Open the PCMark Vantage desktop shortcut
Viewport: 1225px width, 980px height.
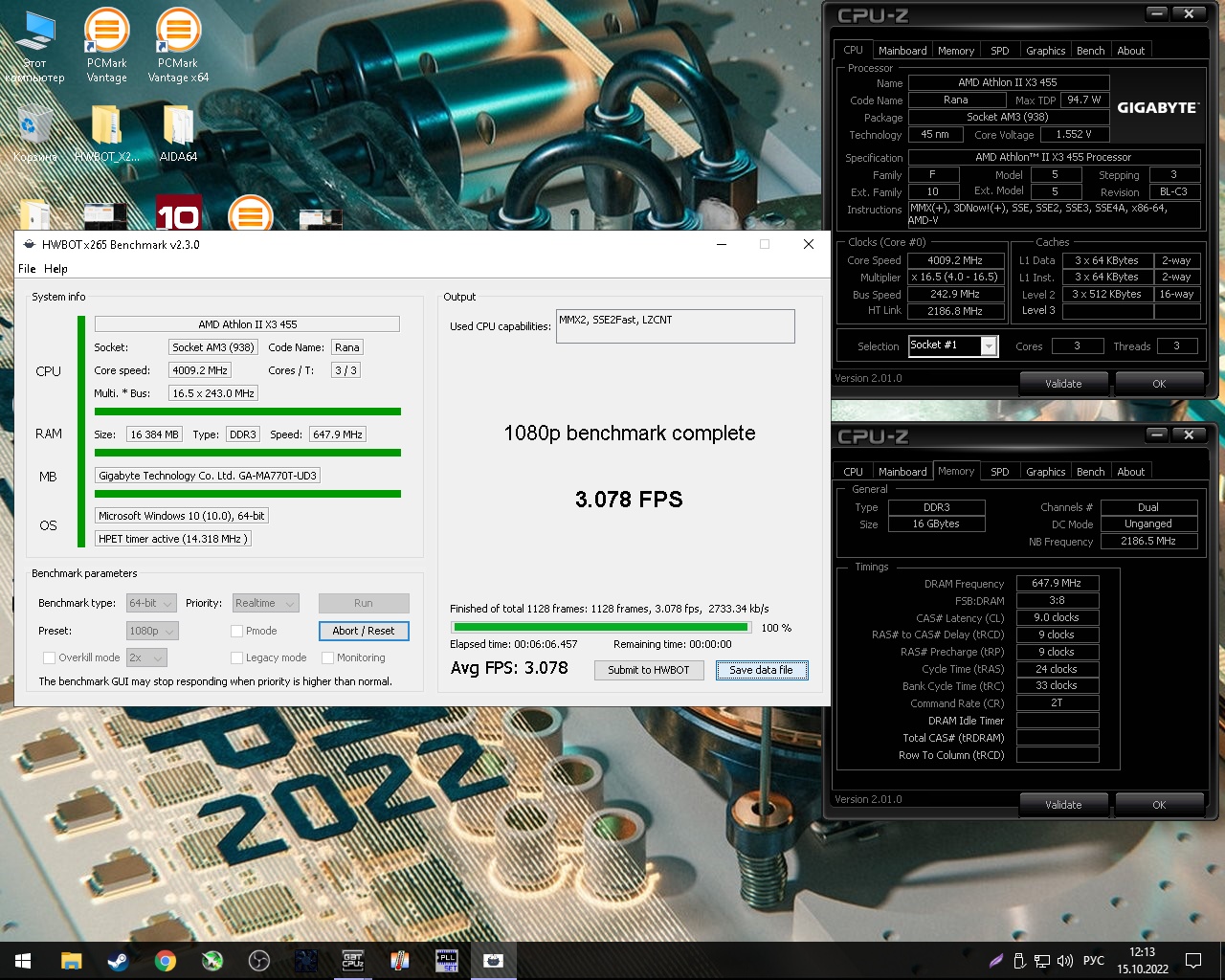pyautogui.click(x=106, y=46)
